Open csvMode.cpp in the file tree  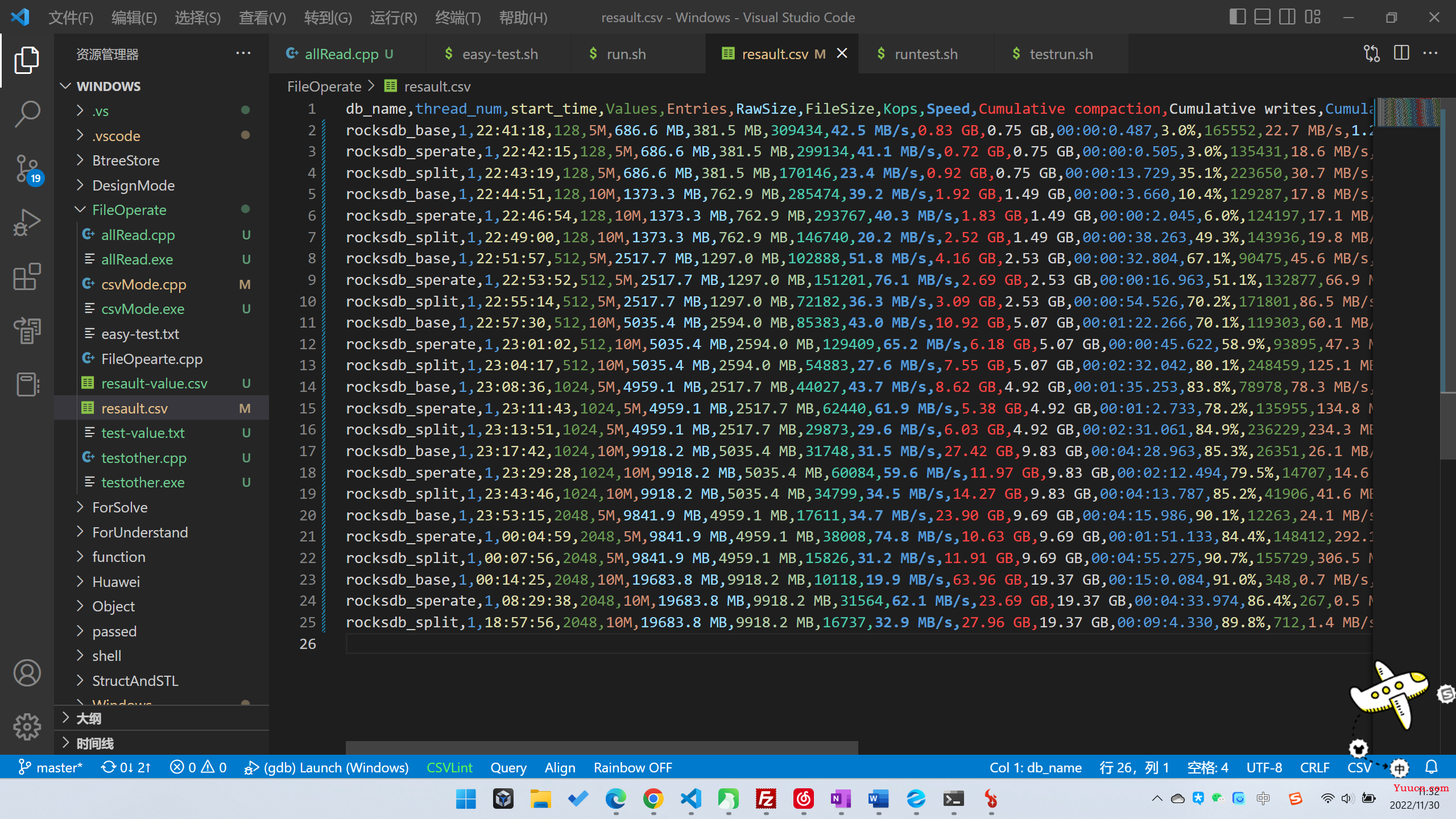[x=162, y=284]
